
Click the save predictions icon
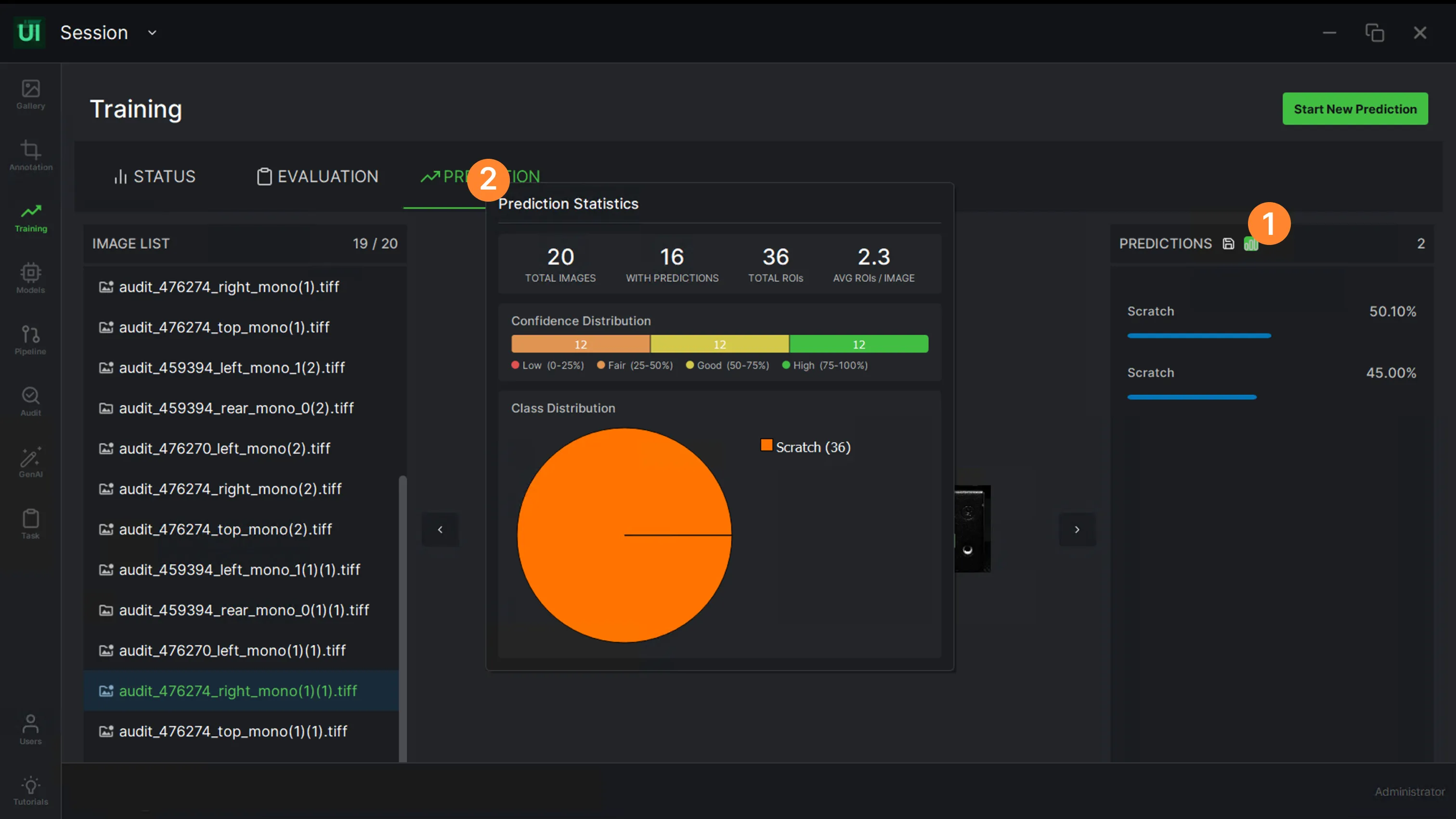[x=1228, y=243]
